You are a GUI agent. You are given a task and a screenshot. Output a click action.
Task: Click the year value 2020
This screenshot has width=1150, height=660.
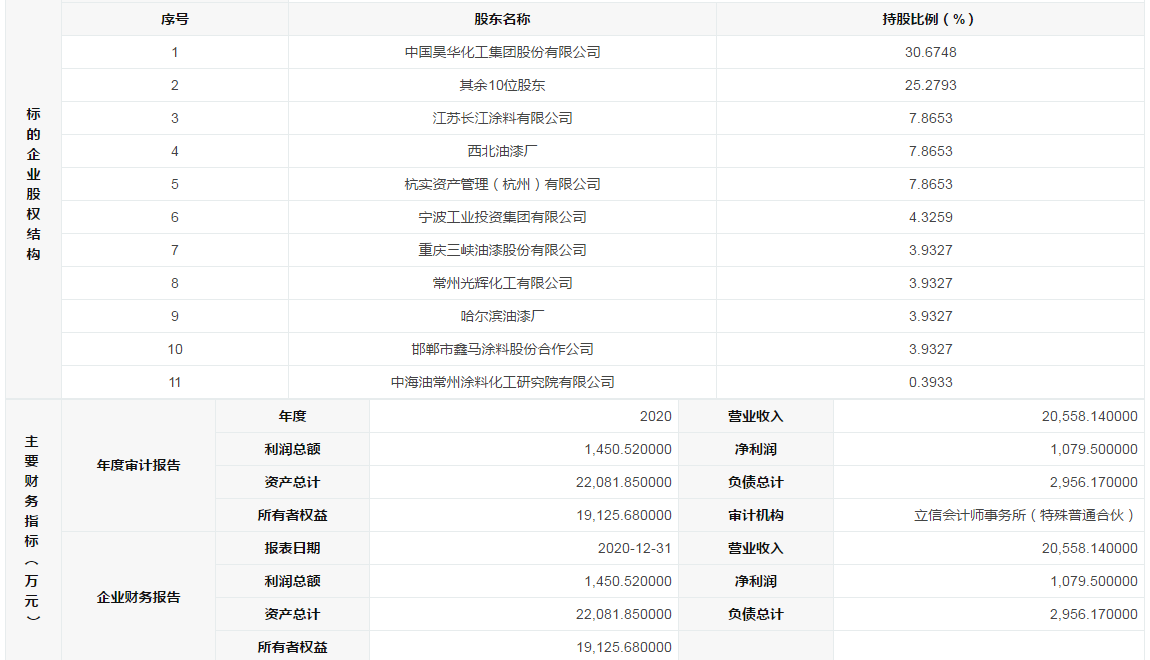tap(656, 416)
